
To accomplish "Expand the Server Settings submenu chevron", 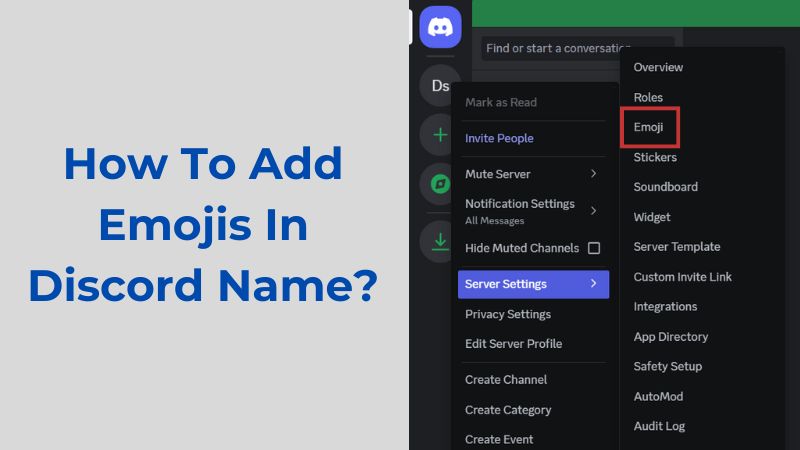I will click(x=594, y=284).
